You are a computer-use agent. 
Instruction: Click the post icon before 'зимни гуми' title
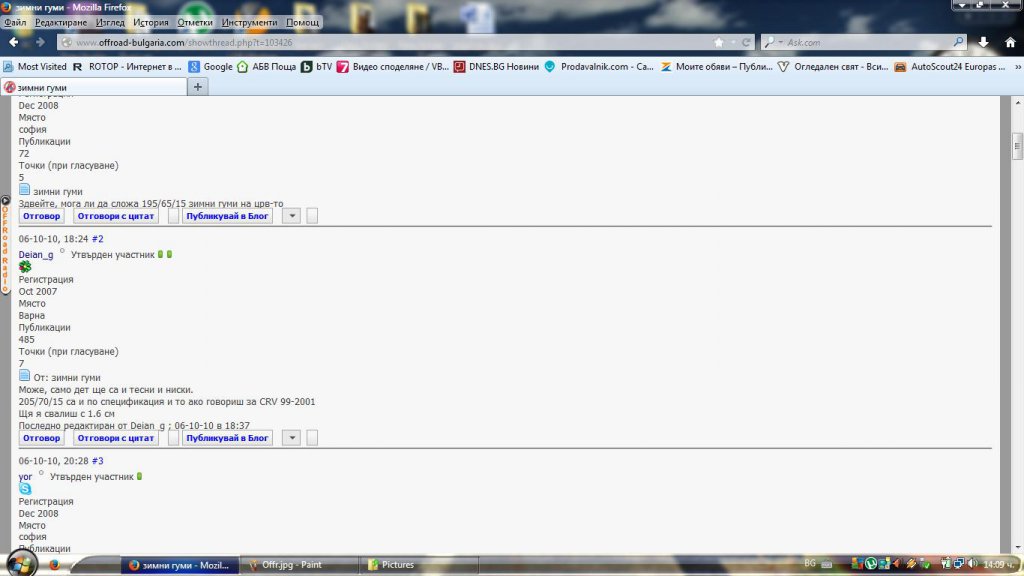24,189
